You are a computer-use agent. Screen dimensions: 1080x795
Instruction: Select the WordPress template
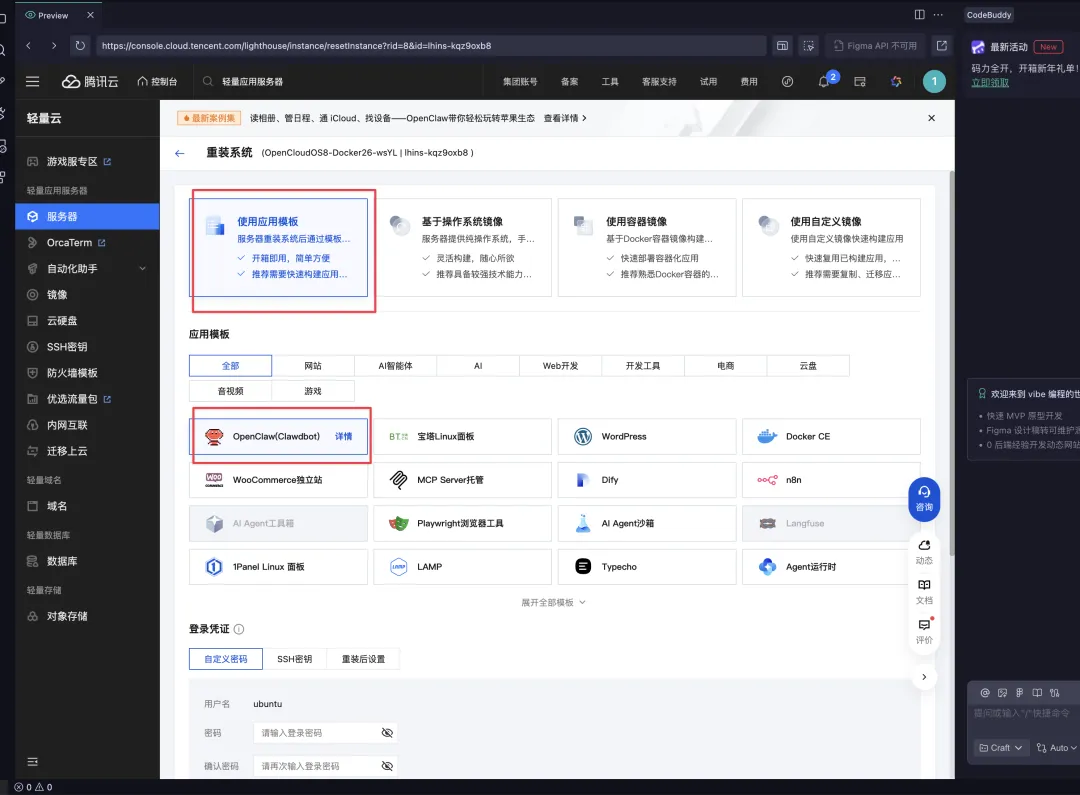click(x=646, y=436)
